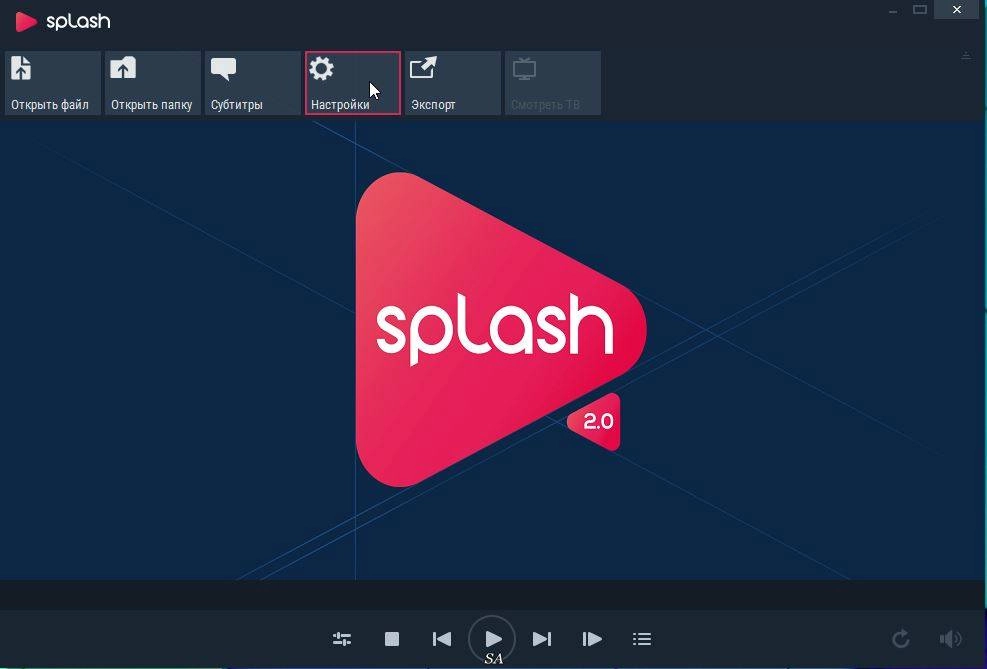
Task: Open the Открыть файл button
Action: pyautogui.click(x=53, y=83)
